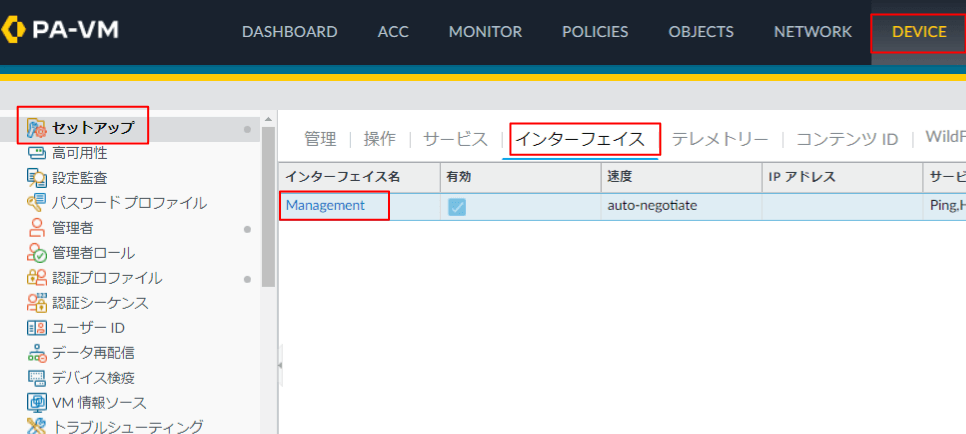Image resolution: width=966 pixels, height=434 pixels.
Task: Click the 速度 column header
Action: 681,178
